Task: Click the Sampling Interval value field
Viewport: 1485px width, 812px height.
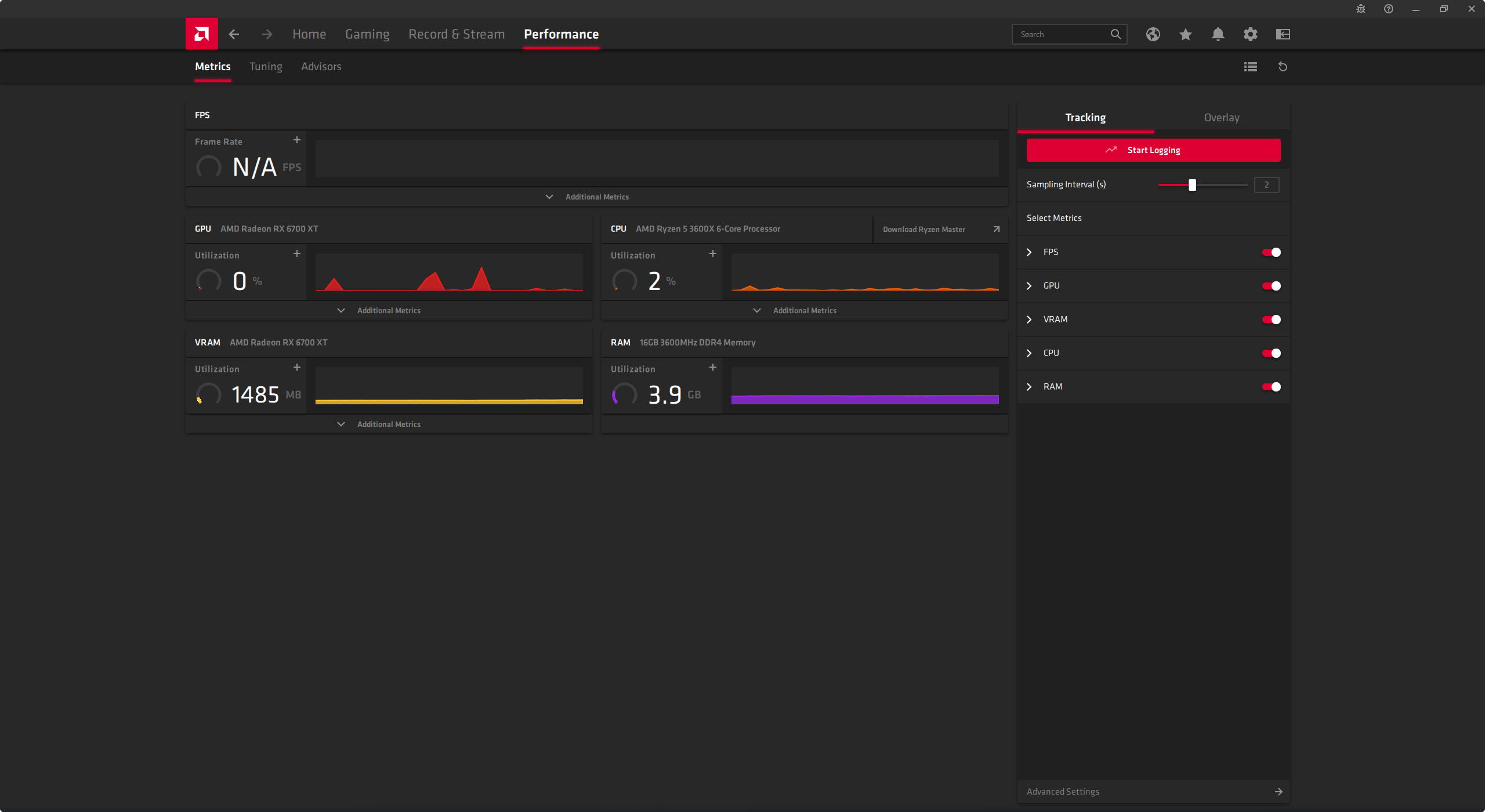Action: point(1267,185)
